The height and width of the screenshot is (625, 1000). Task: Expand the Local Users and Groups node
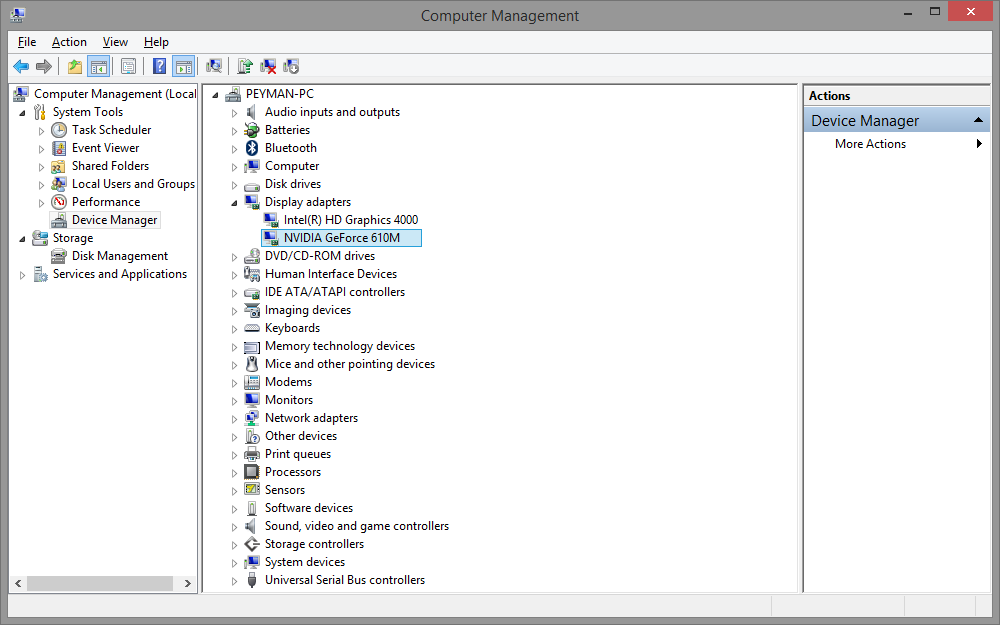coord(41,185)
